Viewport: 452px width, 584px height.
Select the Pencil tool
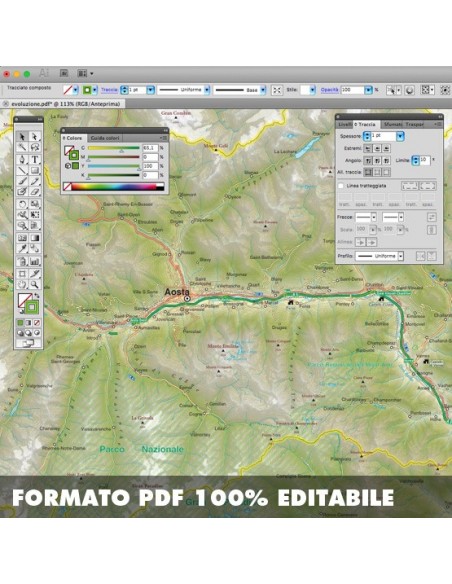35,181
